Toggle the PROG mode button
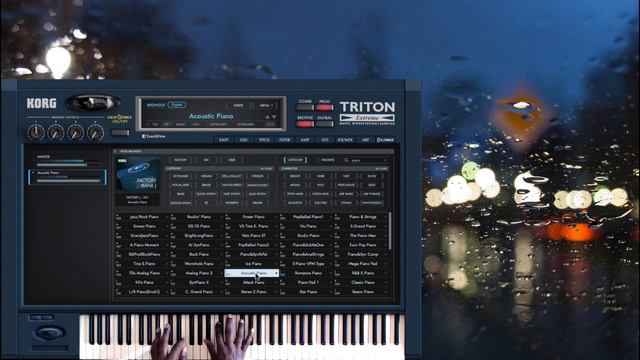Image resolution: width=640 pixels, height=360 pixels. 324,107
